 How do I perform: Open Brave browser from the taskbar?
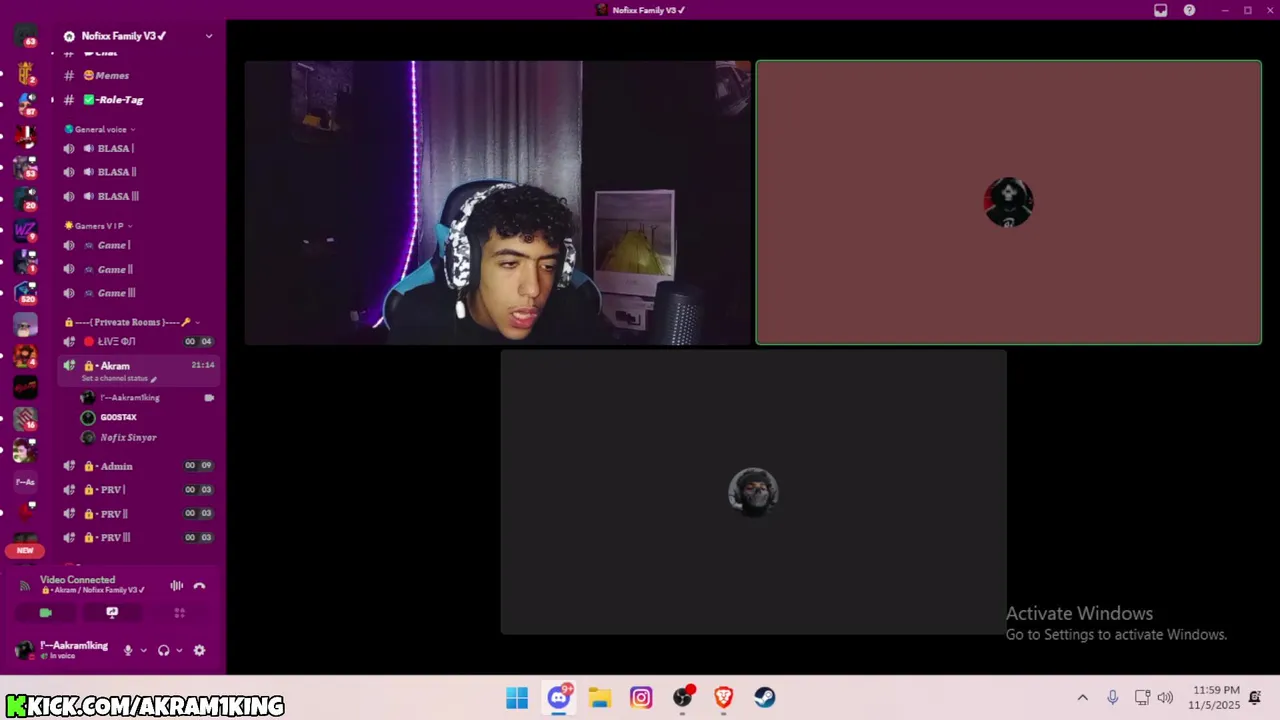point(724,698)
